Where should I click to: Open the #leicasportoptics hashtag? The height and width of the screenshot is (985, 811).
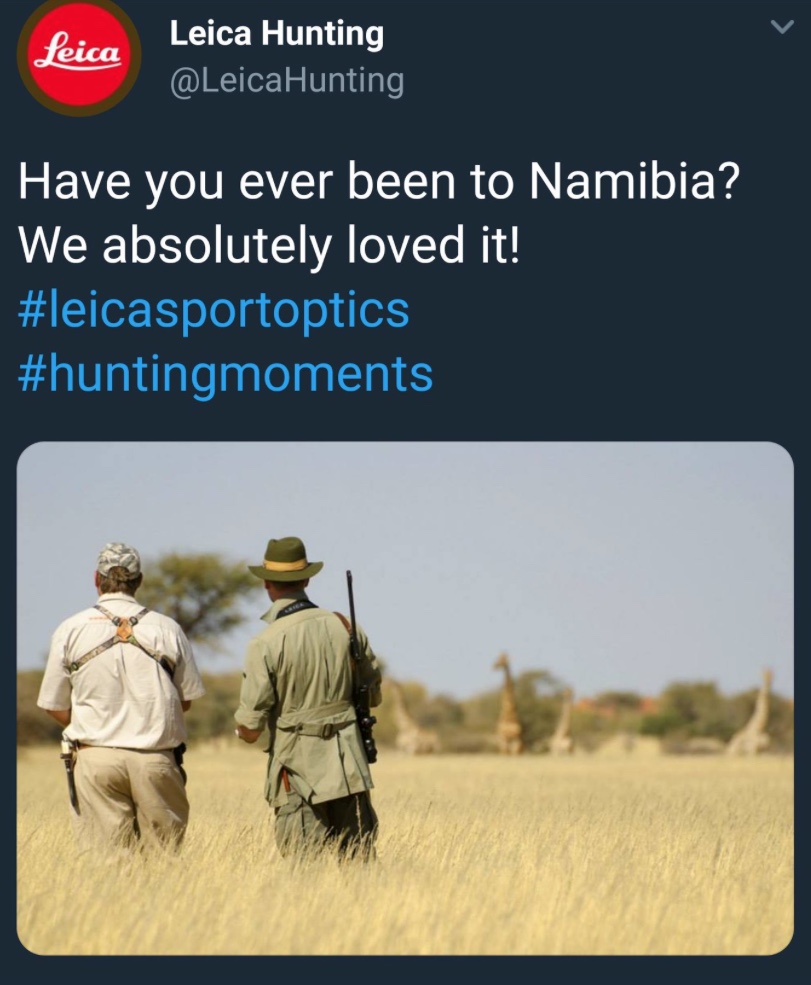coord(214,310)
